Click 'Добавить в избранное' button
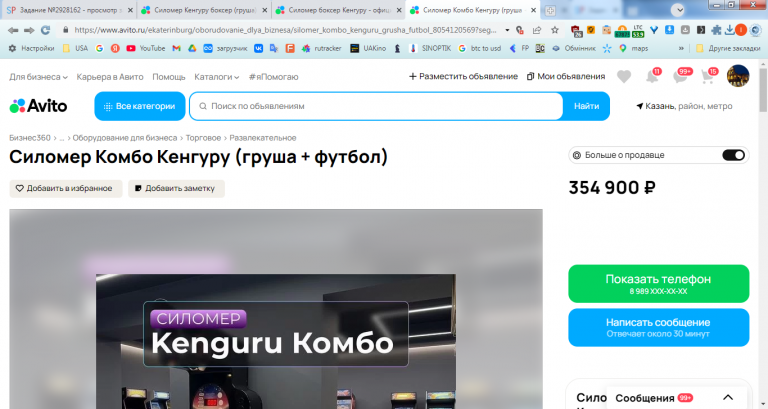 66,189
